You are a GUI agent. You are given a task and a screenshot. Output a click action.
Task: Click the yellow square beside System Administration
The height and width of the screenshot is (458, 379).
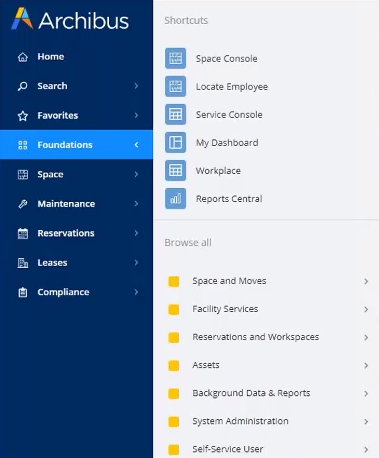(174, 421)
